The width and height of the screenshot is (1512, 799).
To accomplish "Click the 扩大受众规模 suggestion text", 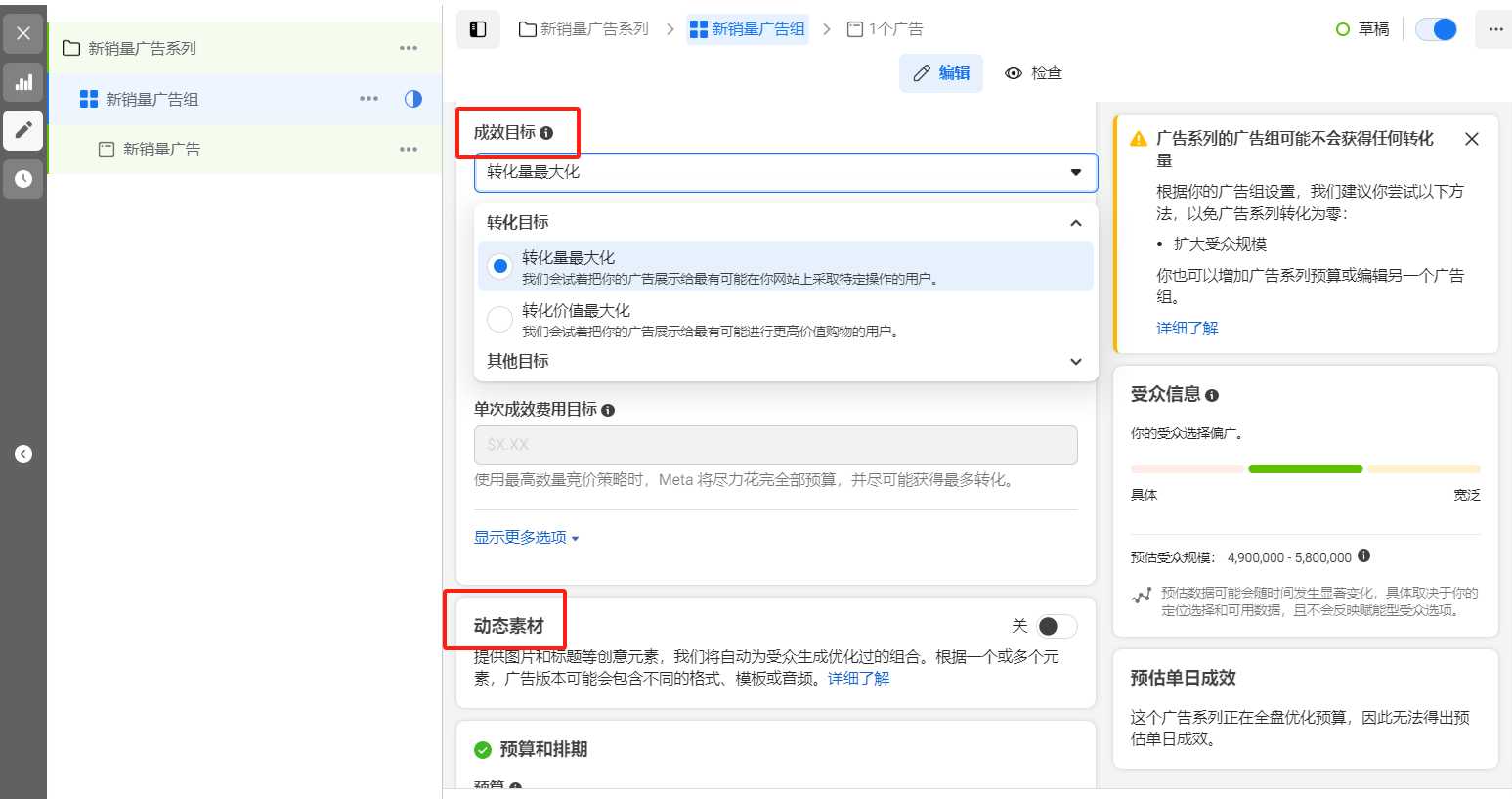I will (x=1220, y=244).
